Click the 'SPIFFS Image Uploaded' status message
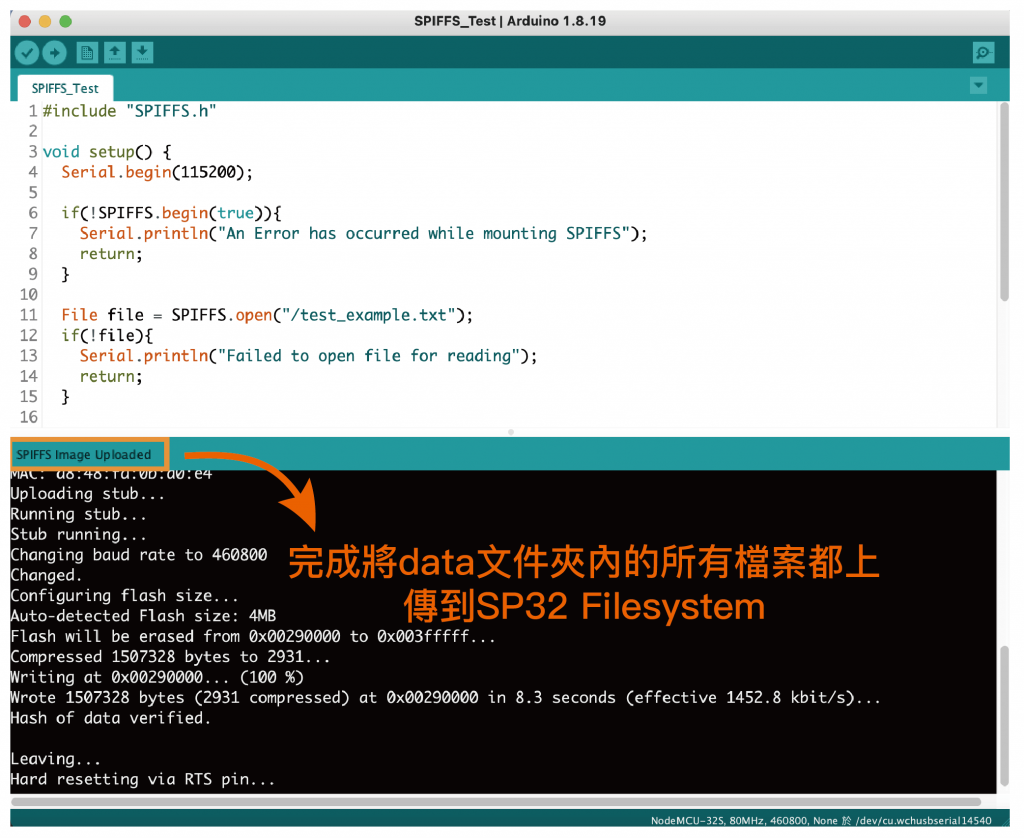The image size is (1024, 838). pyautogui.click(x=84, y=455)
